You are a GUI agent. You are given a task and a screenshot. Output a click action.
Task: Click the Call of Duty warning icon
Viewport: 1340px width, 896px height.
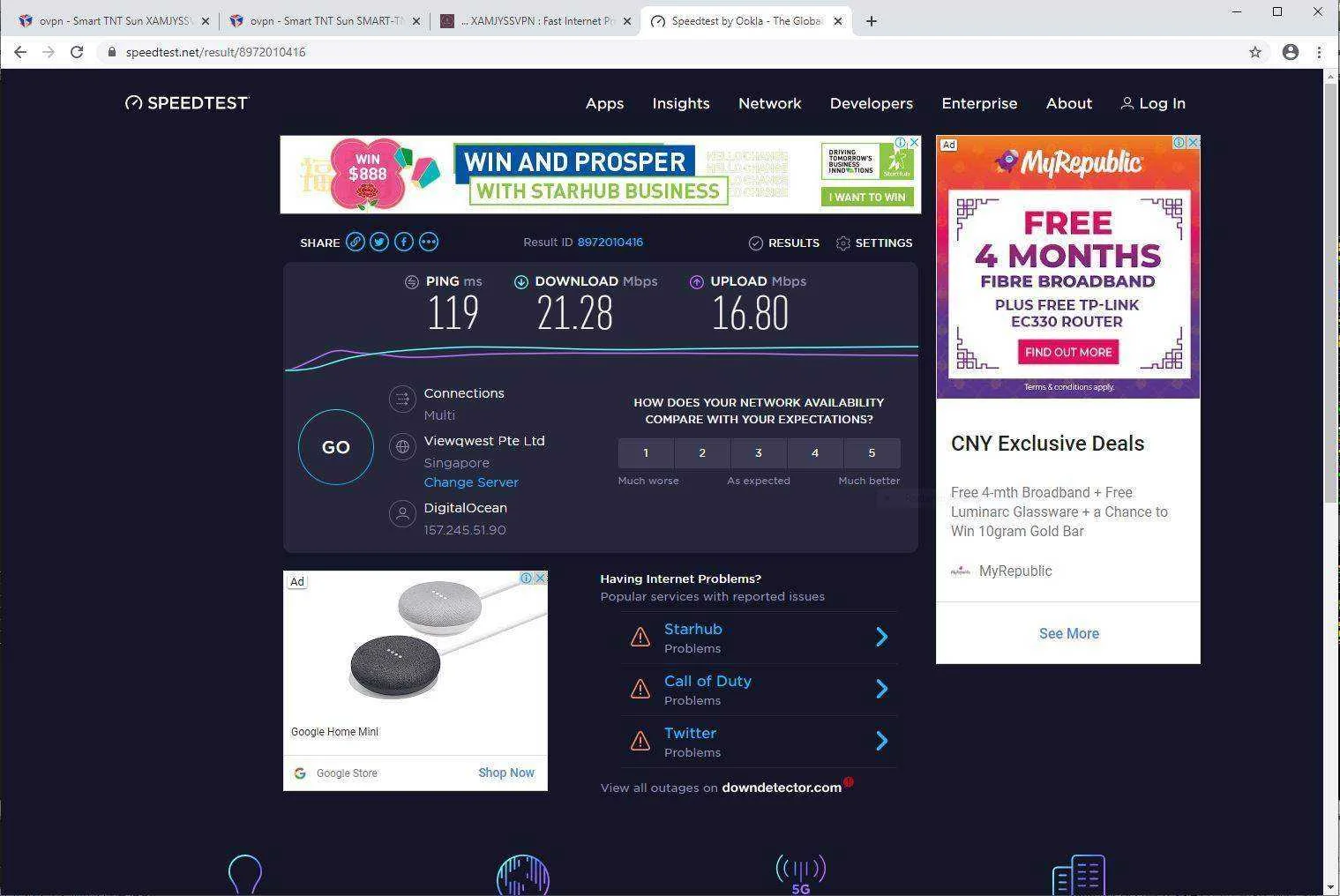(640, 689)
